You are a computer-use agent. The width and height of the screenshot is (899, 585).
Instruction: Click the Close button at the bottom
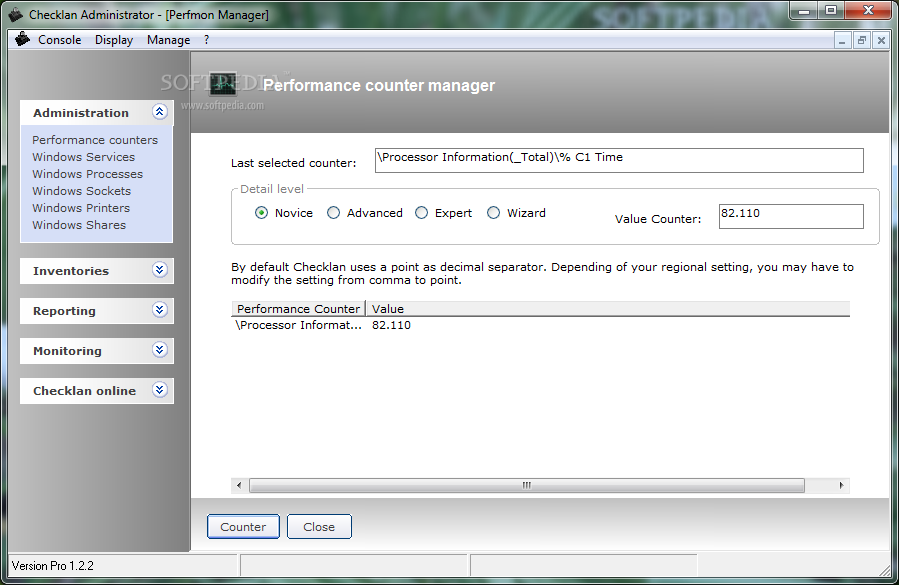319,526
